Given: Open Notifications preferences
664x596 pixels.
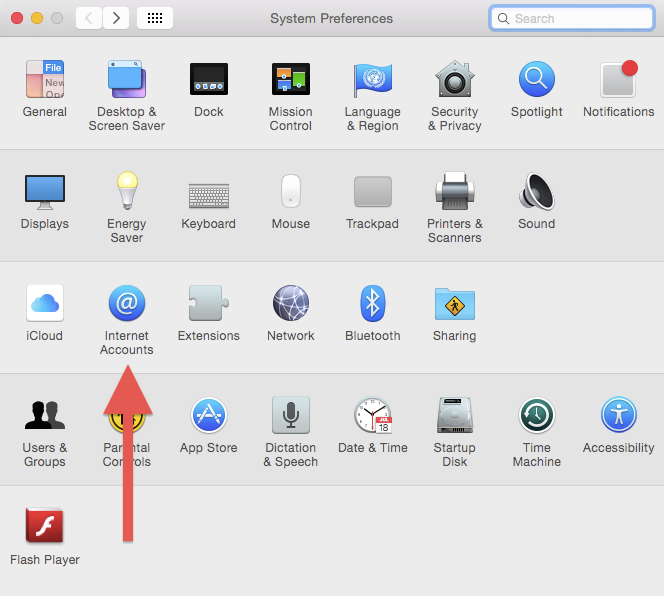Looking at the screenshot, I should (619, 79).
